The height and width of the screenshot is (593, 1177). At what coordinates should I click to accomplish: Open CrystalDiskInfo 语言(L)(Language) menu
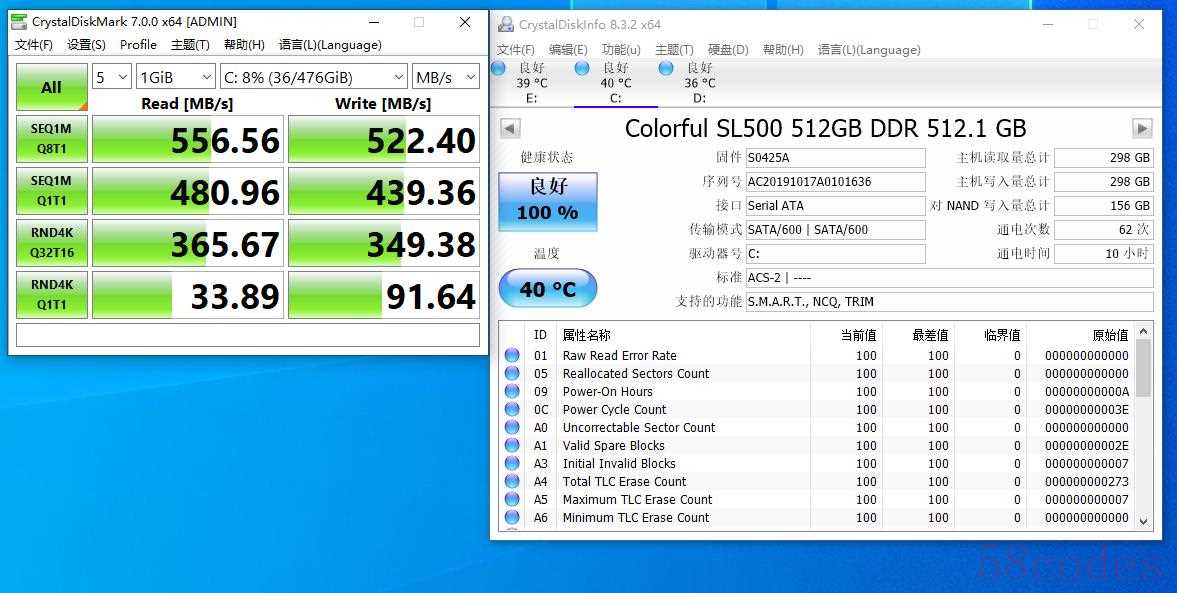tap(869, 50)
